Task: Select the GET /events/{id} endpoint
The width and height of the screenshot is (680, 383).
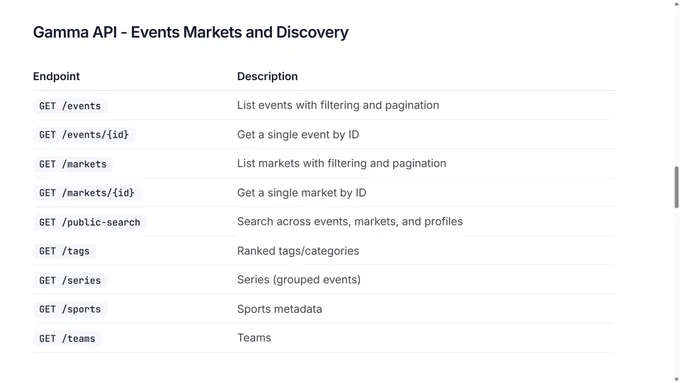Action: 84,134
